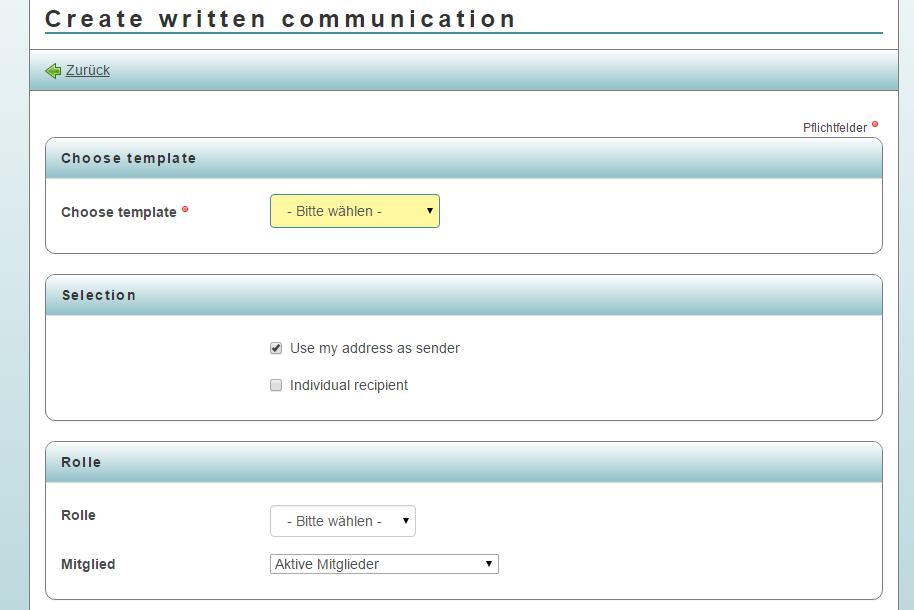Uncheck Use my address as sender
The image size is (914, 610).
[276, 349]
